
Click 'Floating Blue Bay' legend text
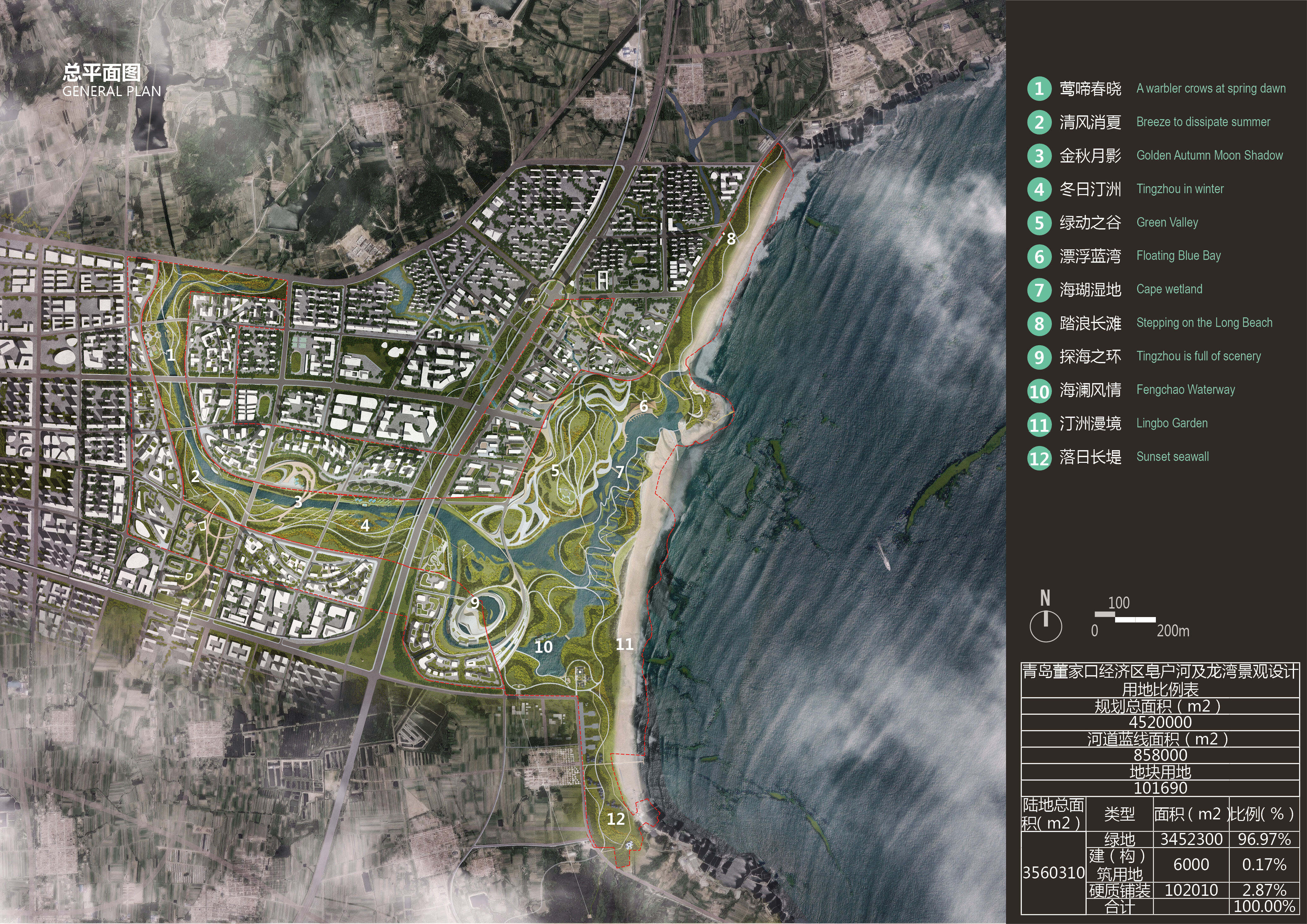[1178, 256]
